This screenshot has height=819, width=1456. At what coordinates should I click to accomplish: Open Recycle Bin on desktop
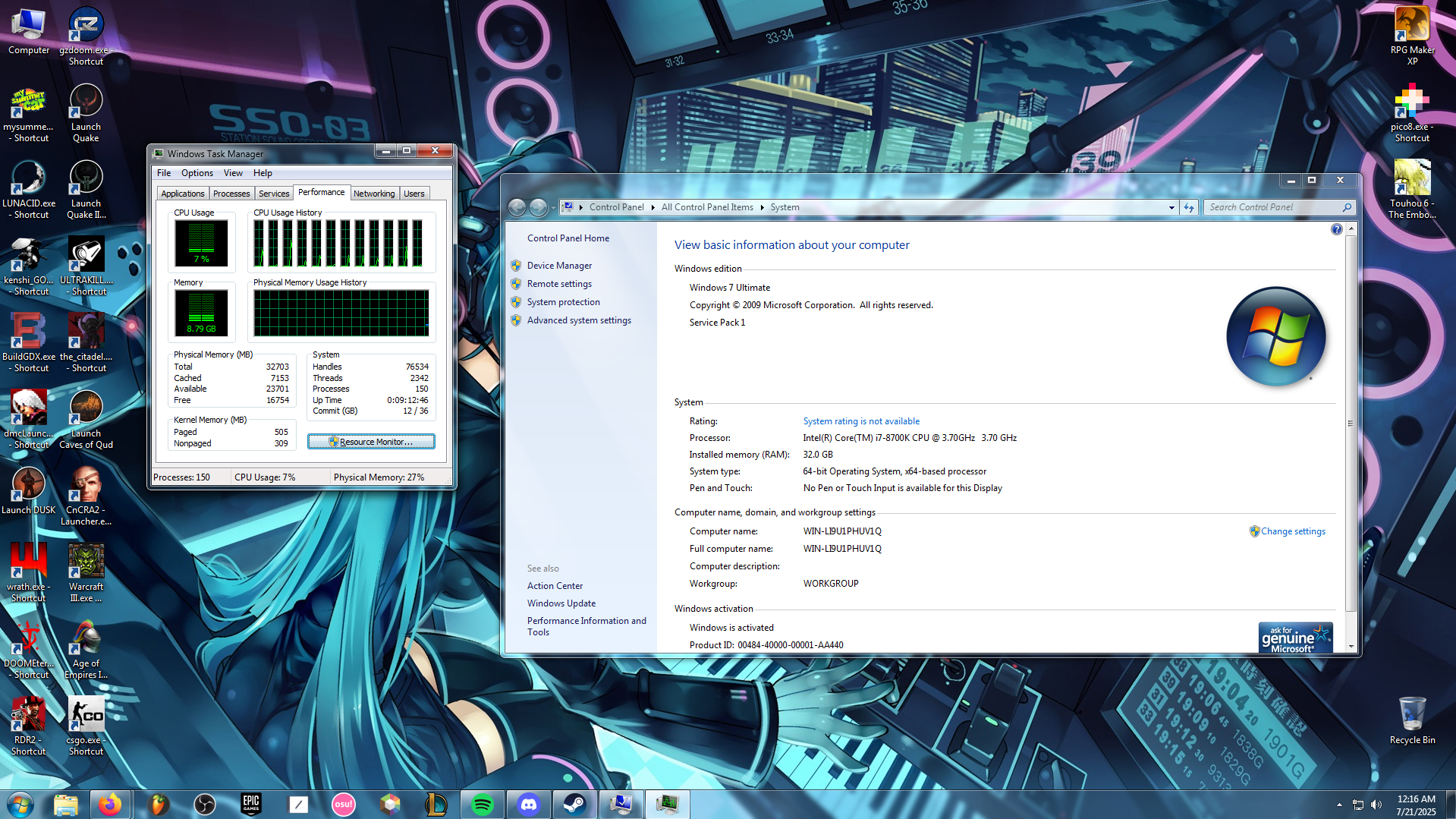(1412, 721)
